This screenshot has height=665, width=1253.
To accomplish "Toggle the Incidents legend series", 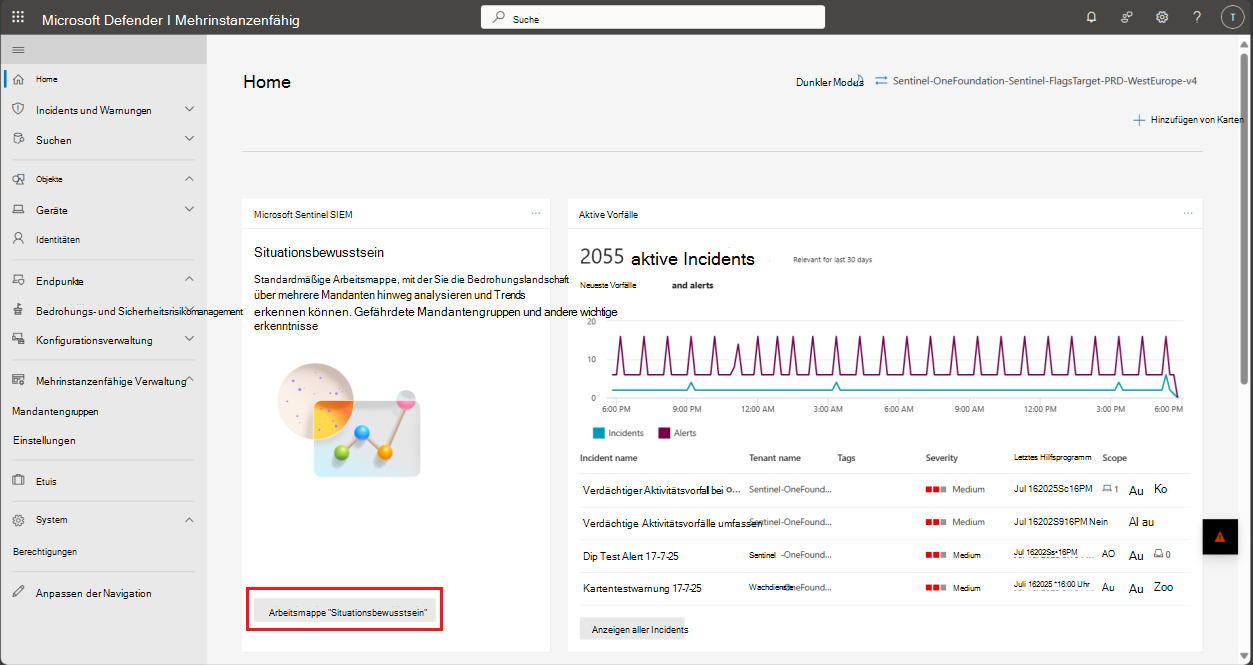I will click(x=618, y=433).
